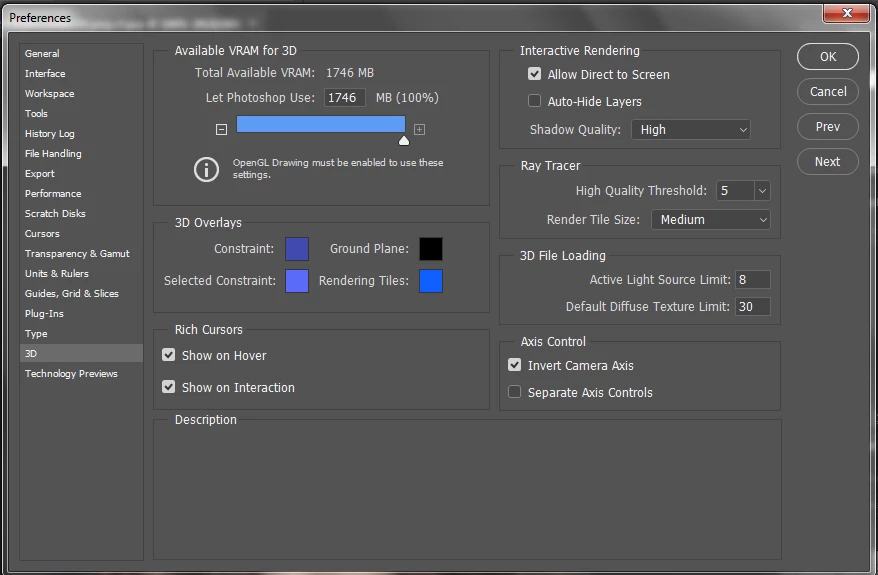Select File Handling category
The height and width of the screenshot is (575, 878).
(81, 153)
